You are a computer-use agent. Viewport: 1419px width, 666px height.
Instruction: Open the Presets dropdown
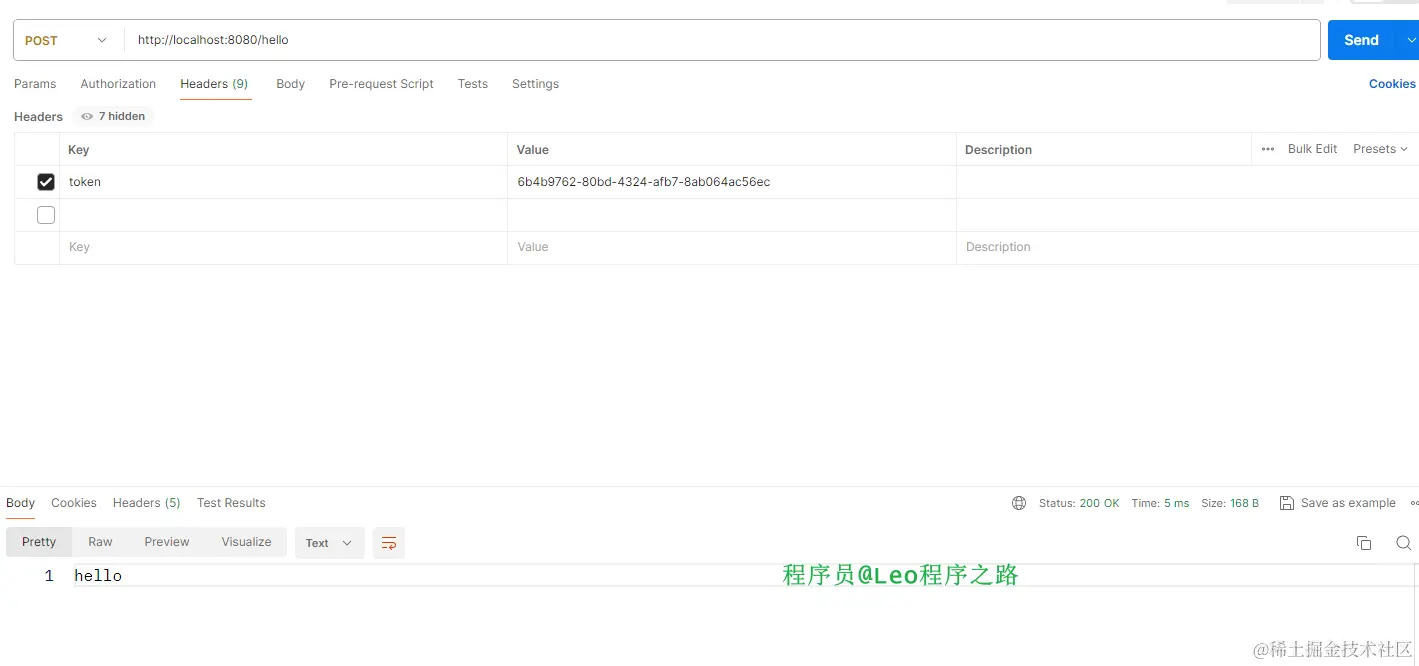pyautogui.click(x=1380, y=149)
